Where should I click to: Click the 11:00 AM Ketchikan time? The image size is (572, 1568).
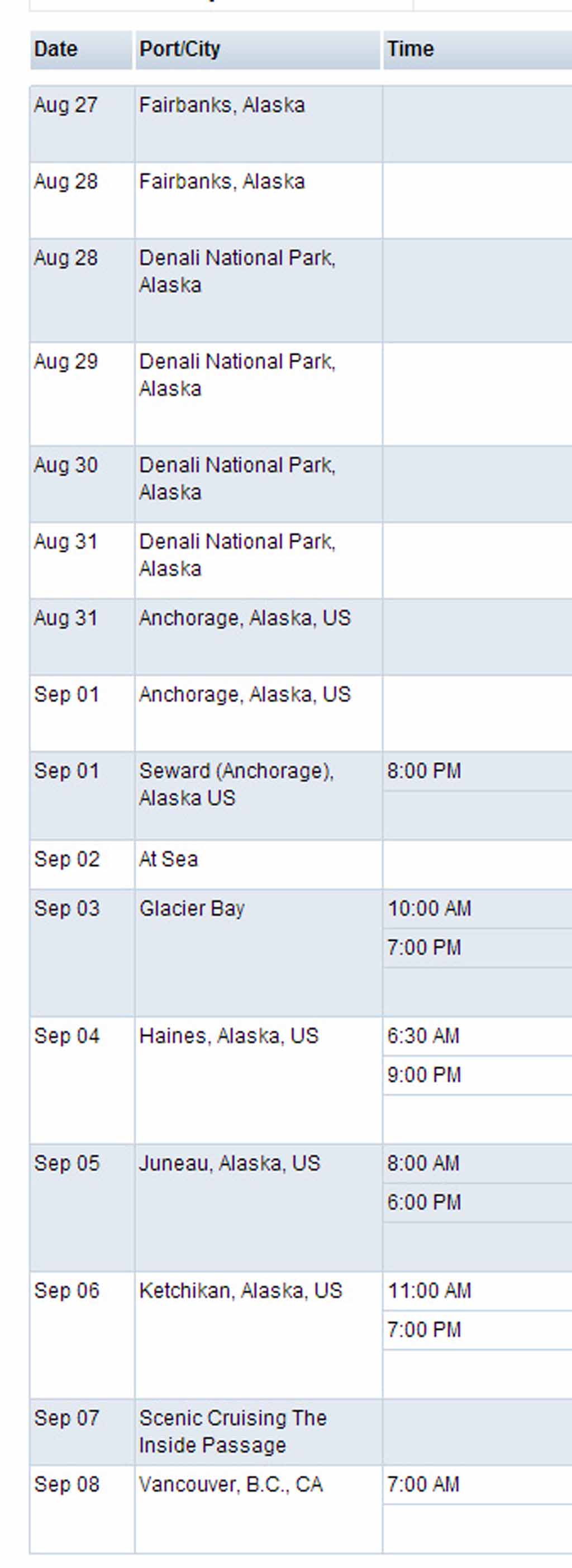coord(430,1290)
